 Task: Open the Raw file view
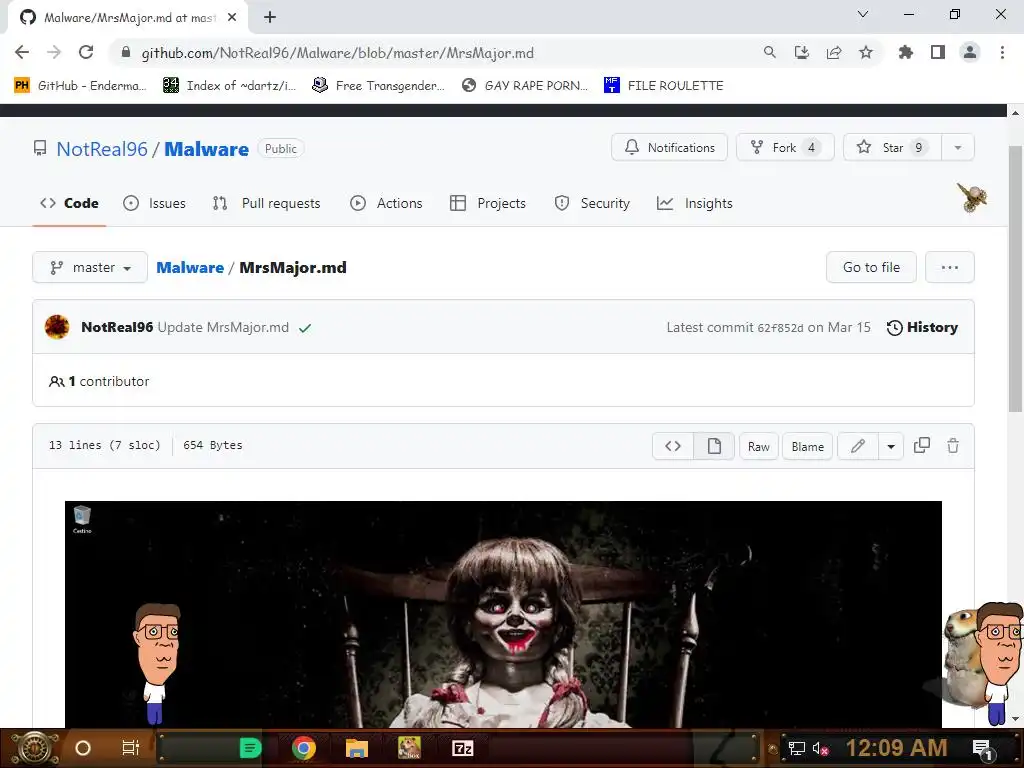758,446
